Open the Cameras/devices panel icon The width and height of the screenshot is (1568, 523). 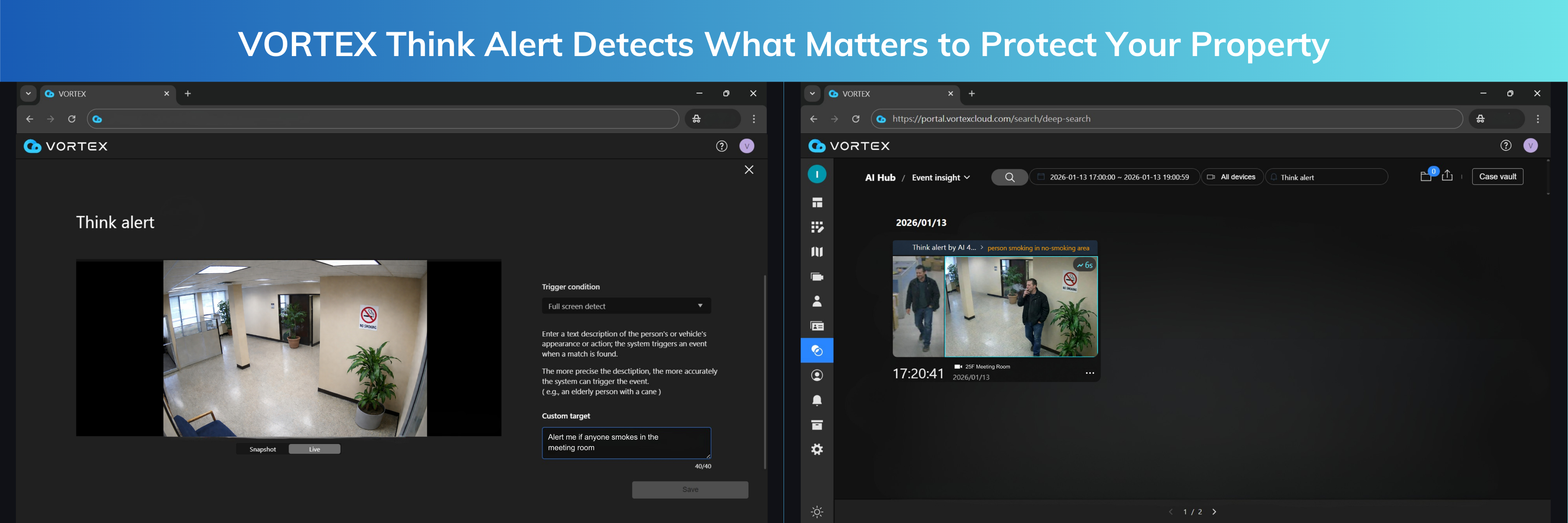(x=817, y=276)
